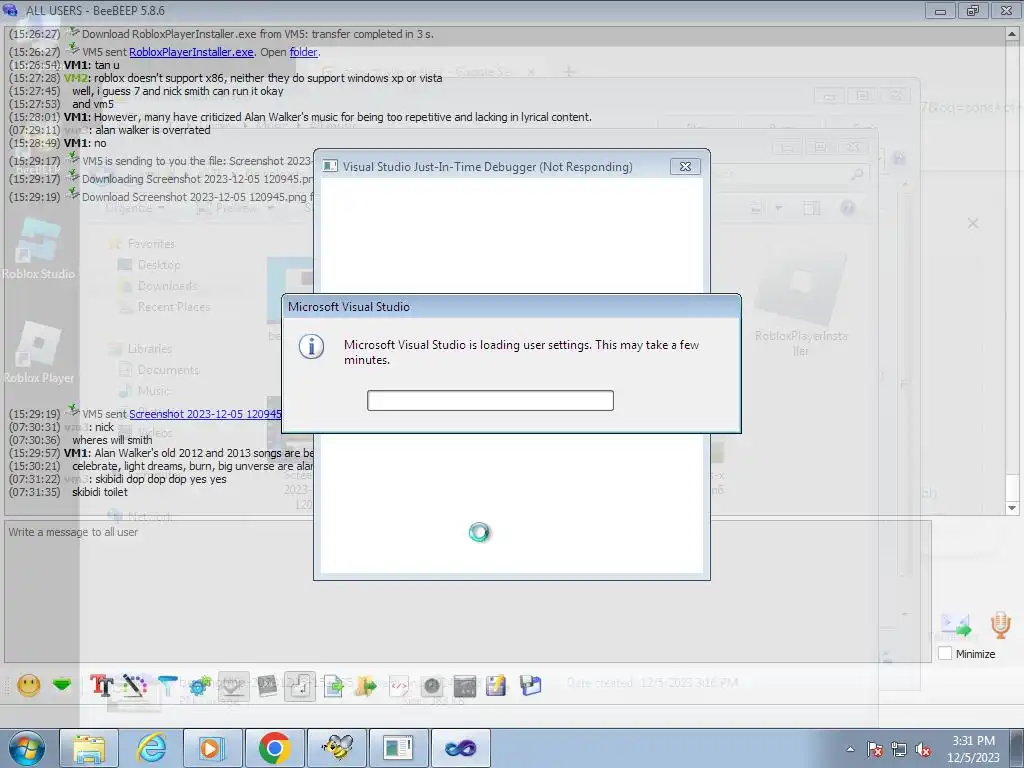Click the 'skibidi toilet' chat message
The width and height of the screenshot is (1024, 768).
100,492
